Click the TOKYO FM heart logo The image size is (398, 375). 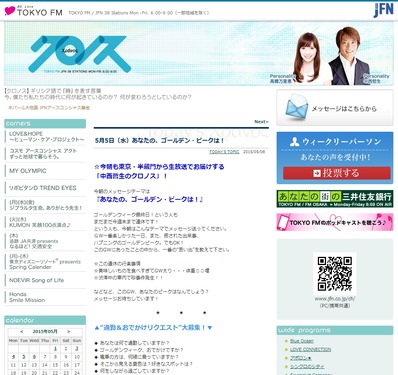click(x=10, y=11)
